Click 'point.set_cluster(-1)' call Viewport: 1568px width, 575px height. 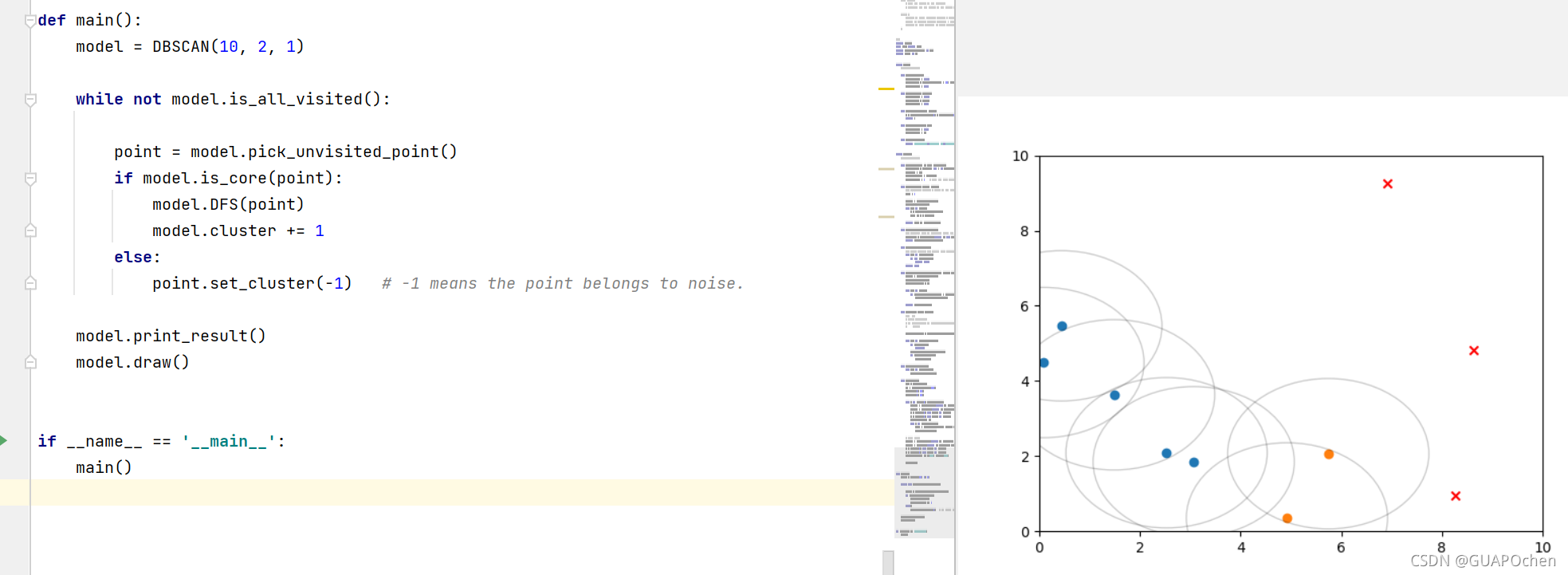click(x=252, y=283)
